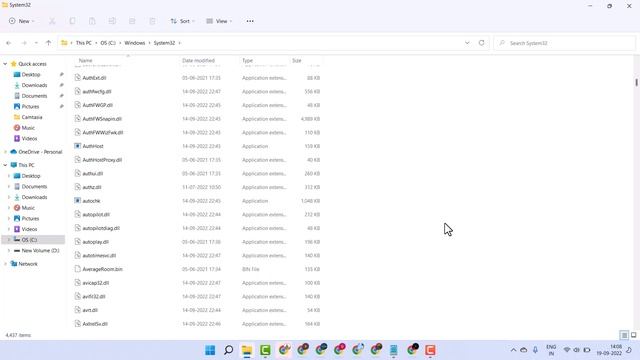
Task: Open red Camtasia recorder icon on taskbar
Action: pos(430,350)
